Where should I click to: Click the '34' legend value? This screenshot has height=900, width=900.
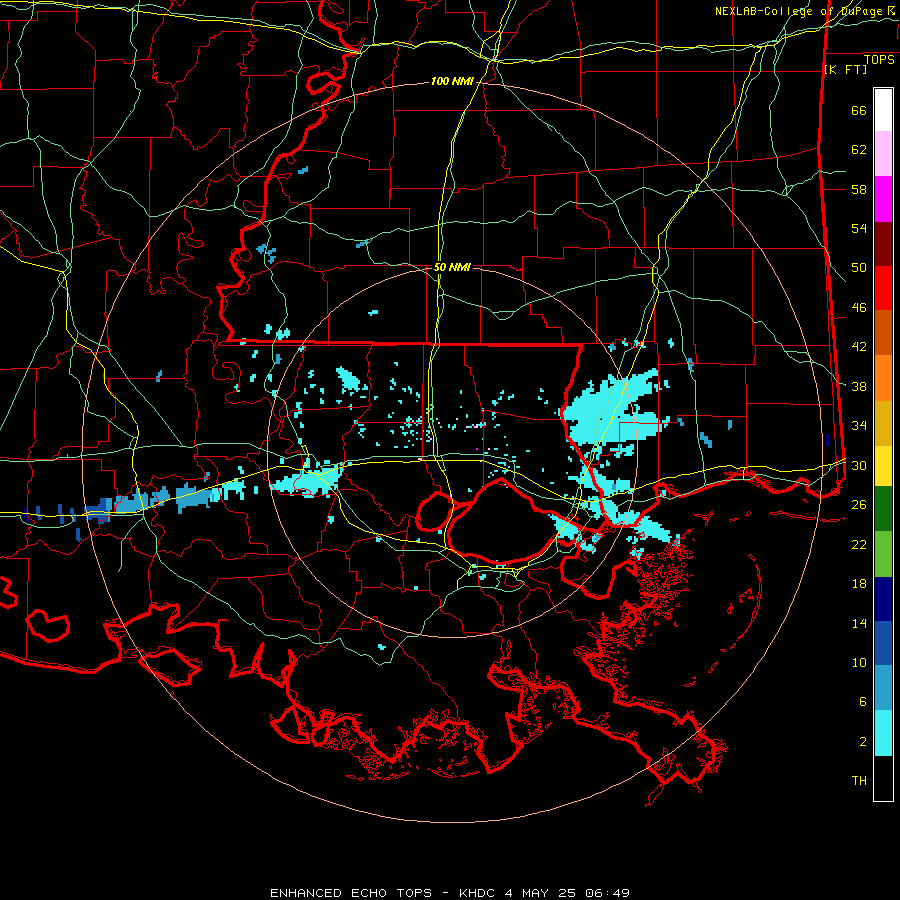[x=859, y=426]
